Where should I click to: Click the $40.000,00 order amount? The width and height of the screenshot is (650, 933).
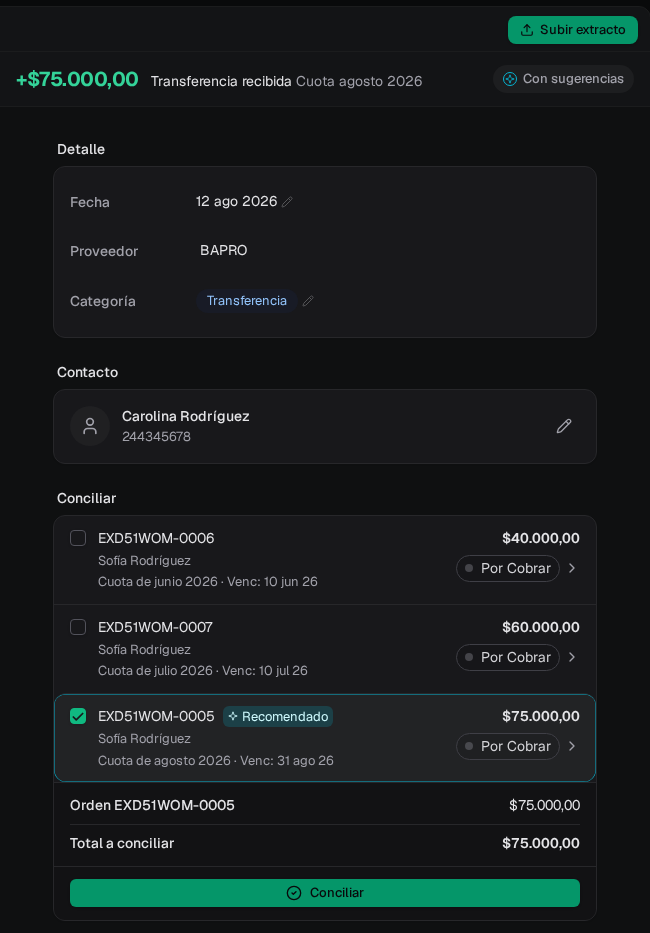541,538
